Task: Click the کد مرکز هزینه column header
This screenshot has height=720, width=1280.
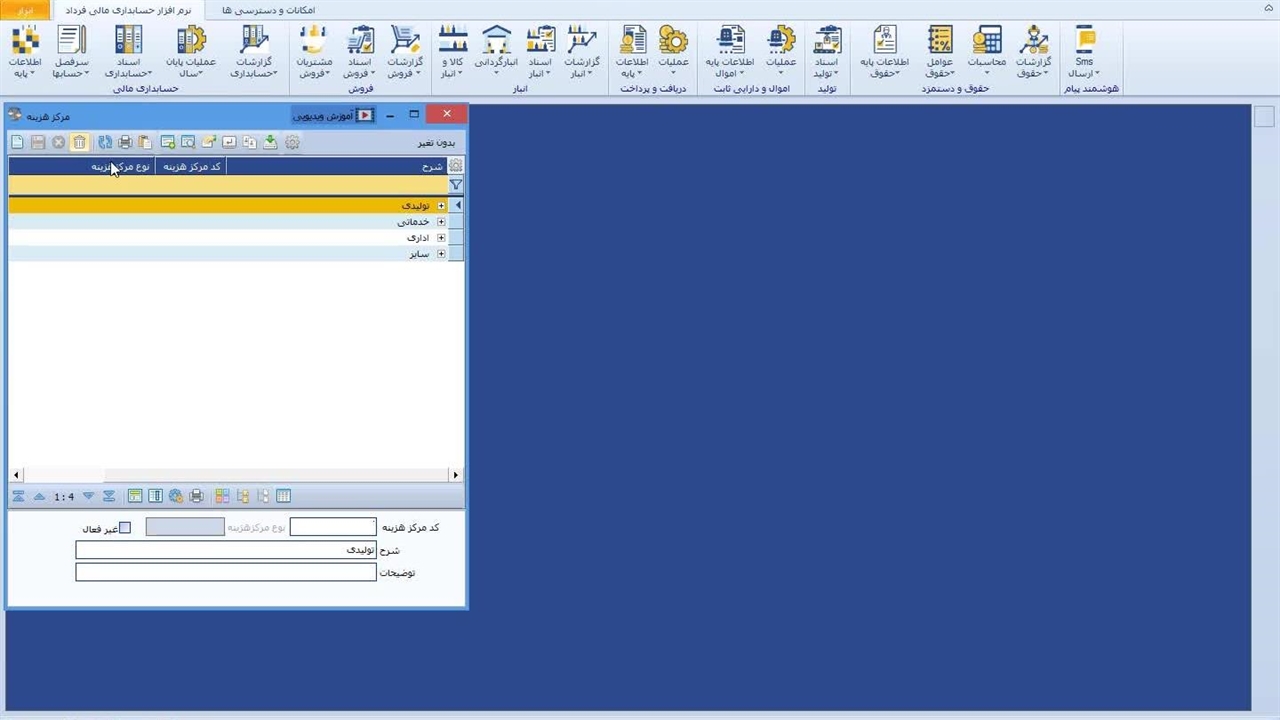Action: (x=191, y=166)
